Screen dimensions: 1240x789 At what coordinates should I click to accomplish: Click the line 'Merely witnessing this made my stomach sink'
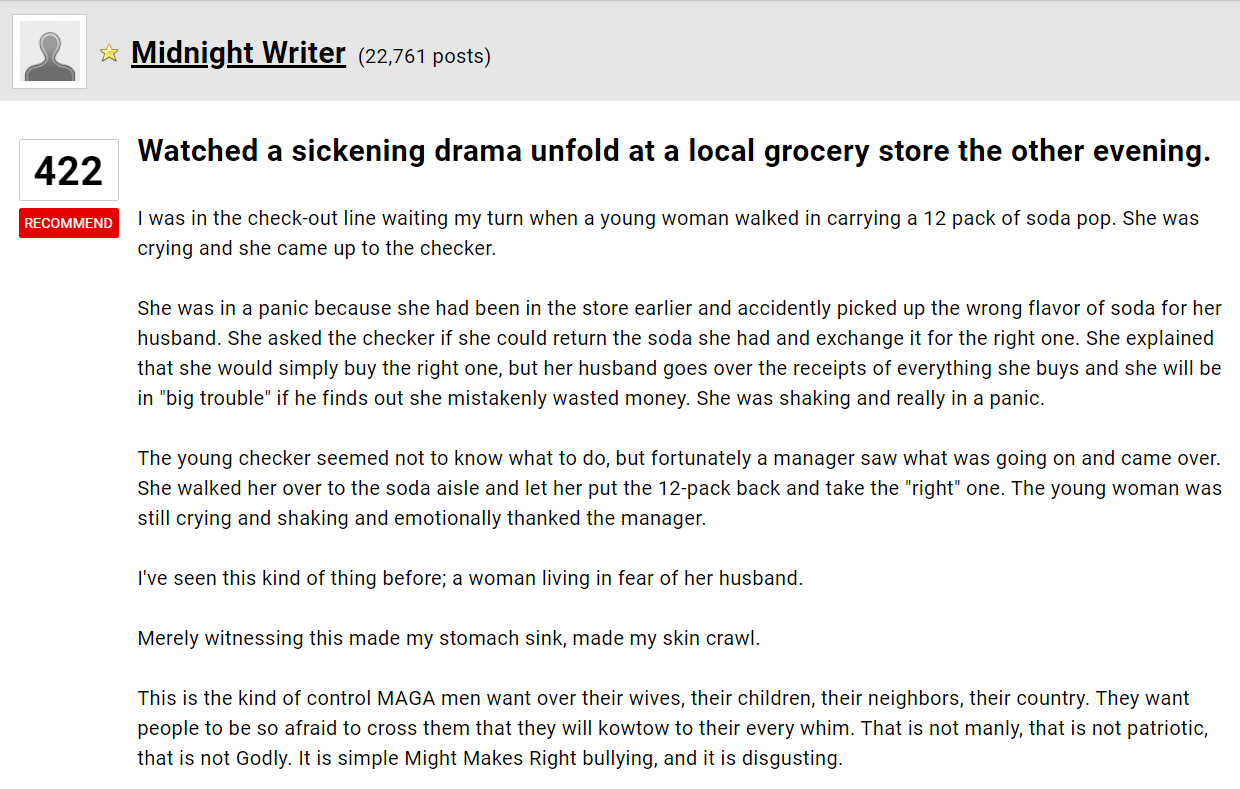(449, 638)
